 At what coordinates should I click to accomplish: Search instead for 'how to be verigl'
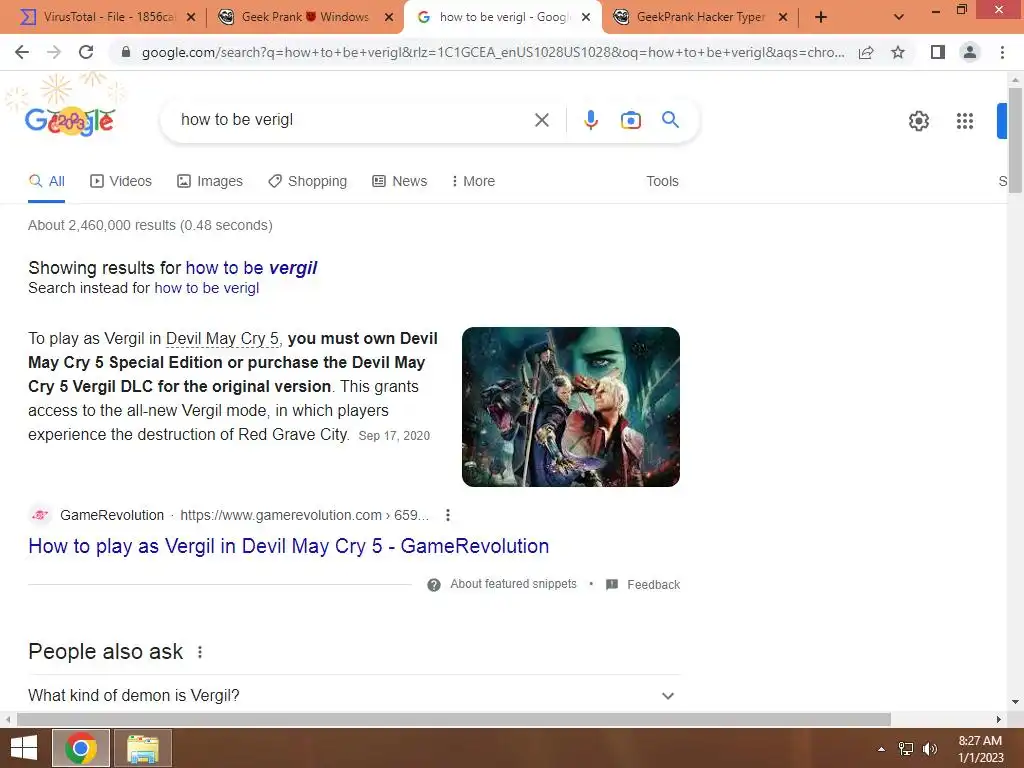(206, 288)
